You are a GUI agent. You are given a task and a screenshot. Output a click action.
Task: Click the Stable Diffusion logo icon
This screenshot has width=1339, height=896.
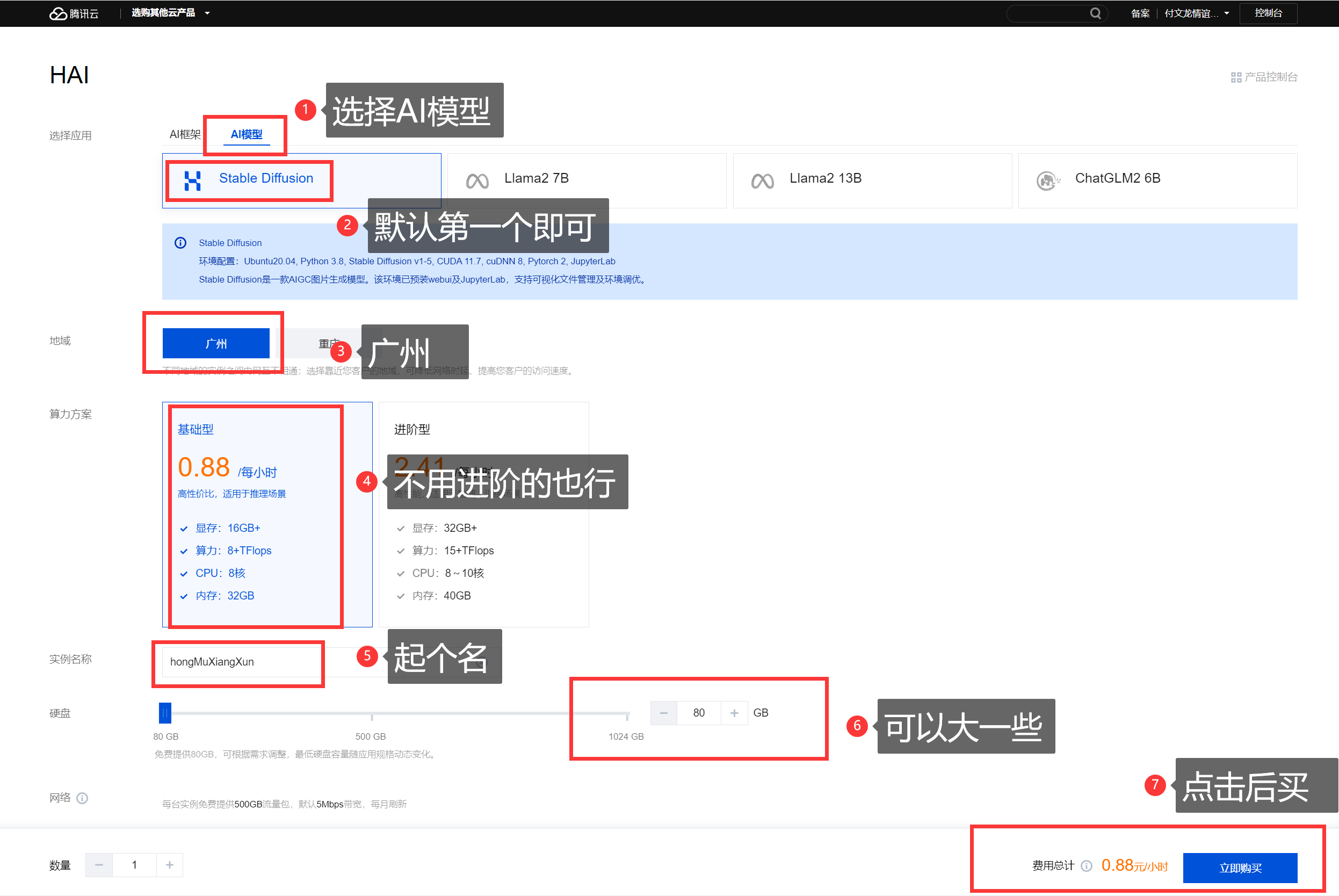point(192,180)
